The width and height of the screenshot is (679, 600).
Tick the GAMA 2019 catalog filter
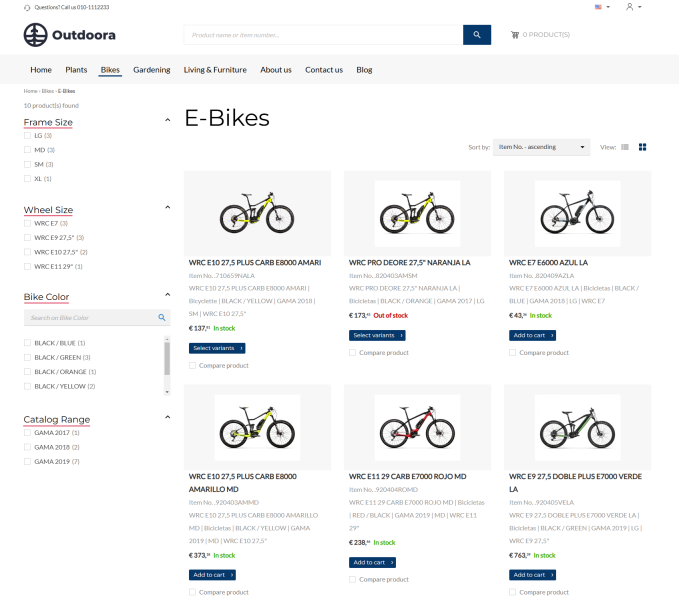pos(28,461)
